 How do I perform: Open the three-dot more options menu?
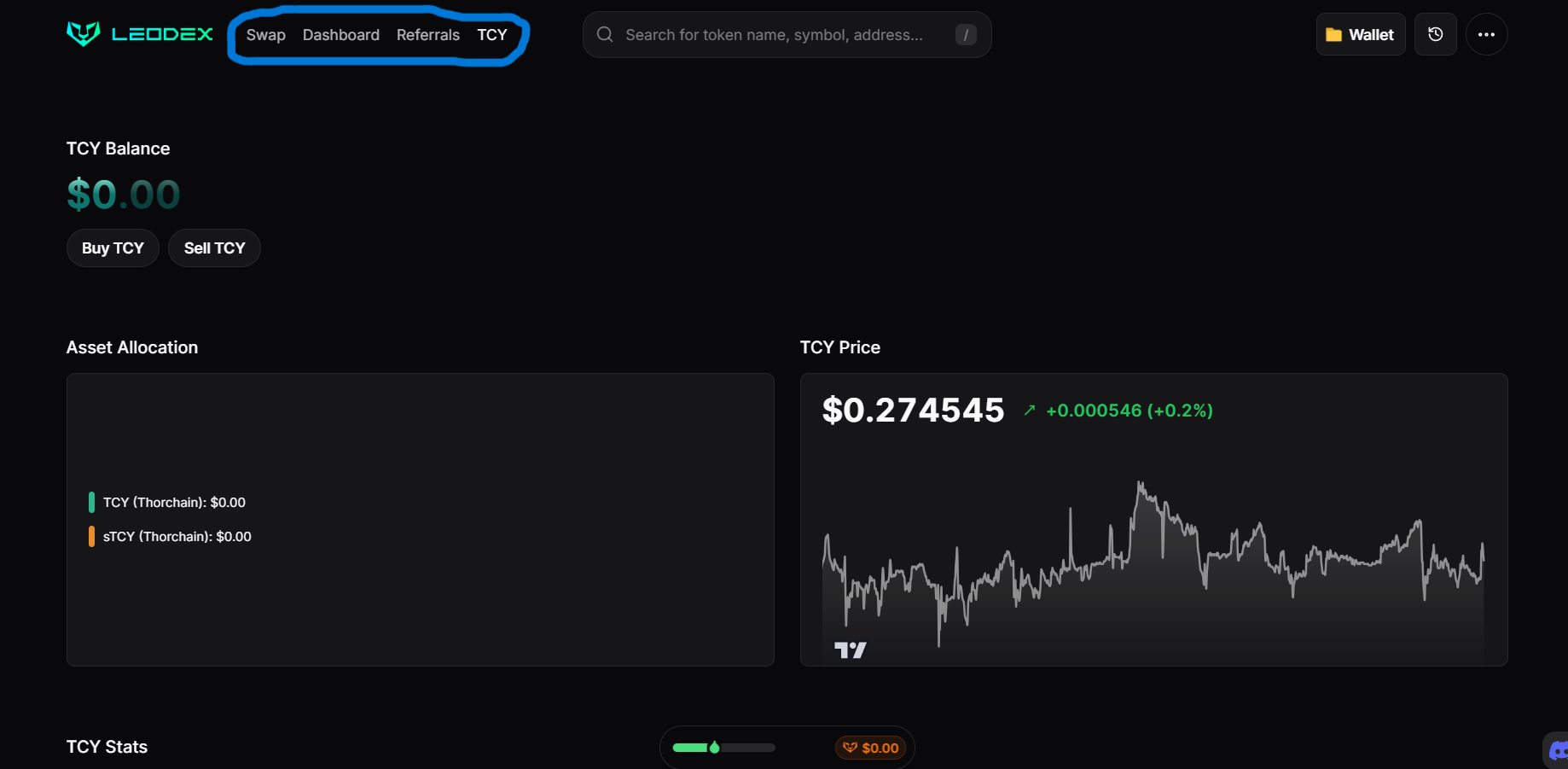click(x=1486, y=35)
